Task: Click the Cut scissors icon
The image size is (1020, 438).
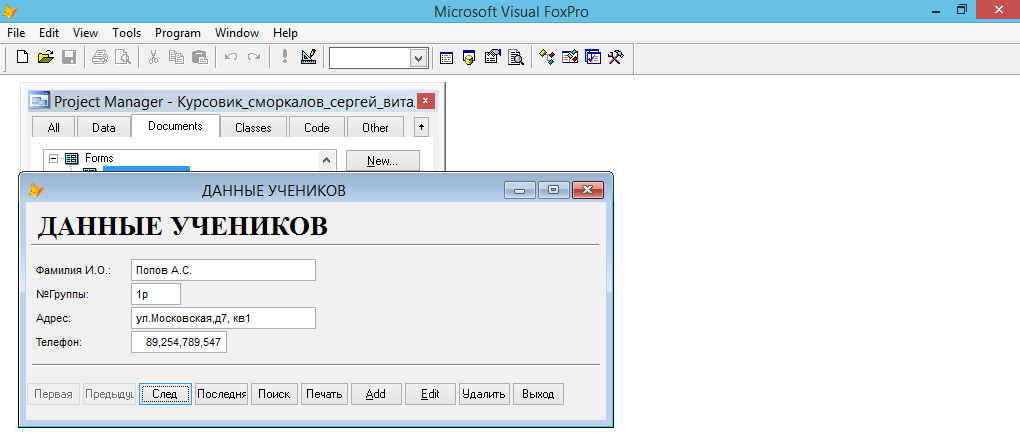Action: pos(154,57)
